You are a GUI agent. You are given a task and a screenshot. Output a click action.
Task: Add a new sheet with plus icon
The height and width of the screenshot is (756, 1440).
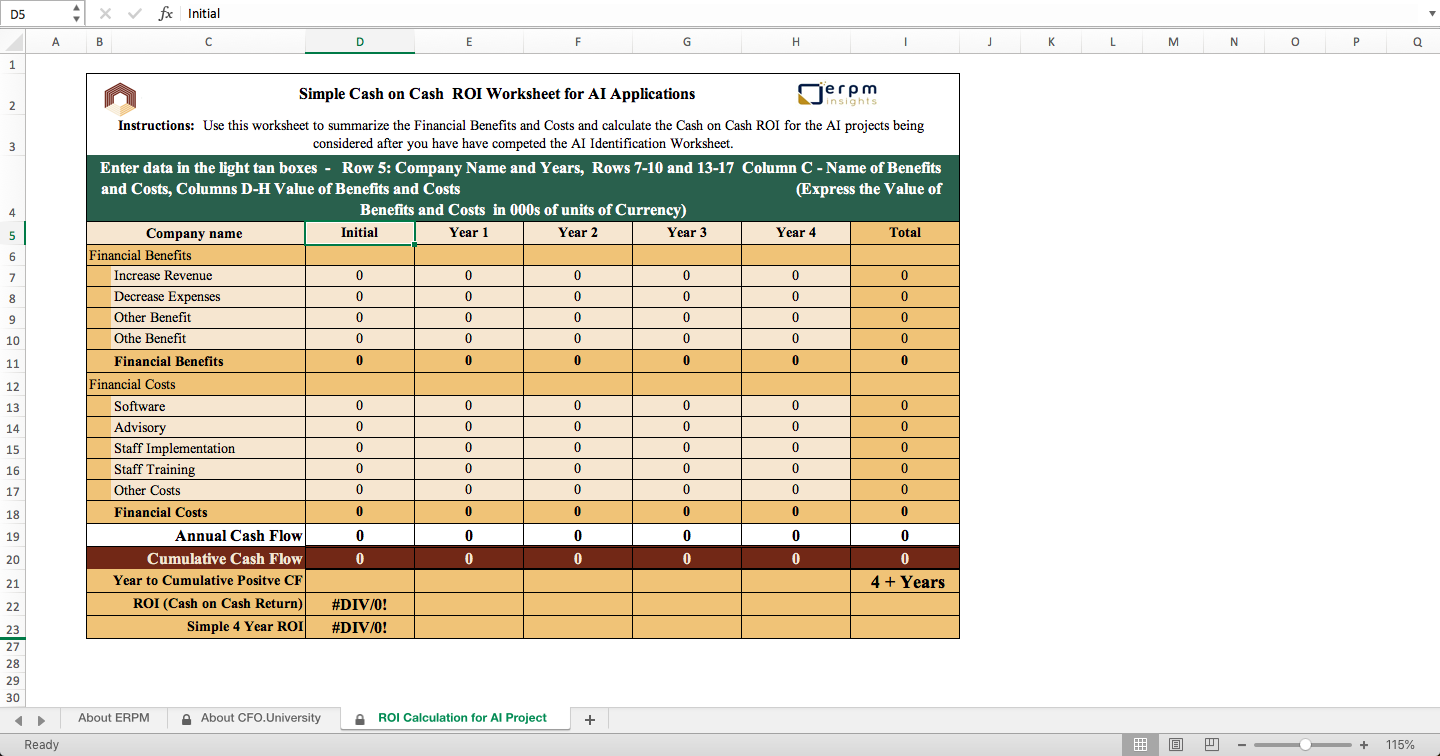[x=590, y=719]
